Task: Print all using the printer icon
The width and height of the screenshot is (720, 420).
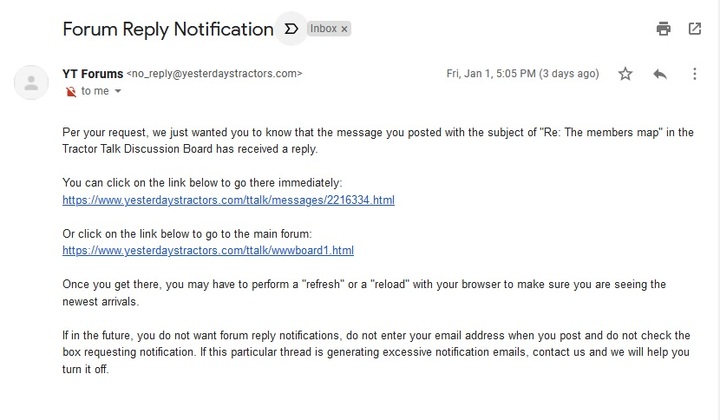Action: pyautogui.click(x=663, y=29)
